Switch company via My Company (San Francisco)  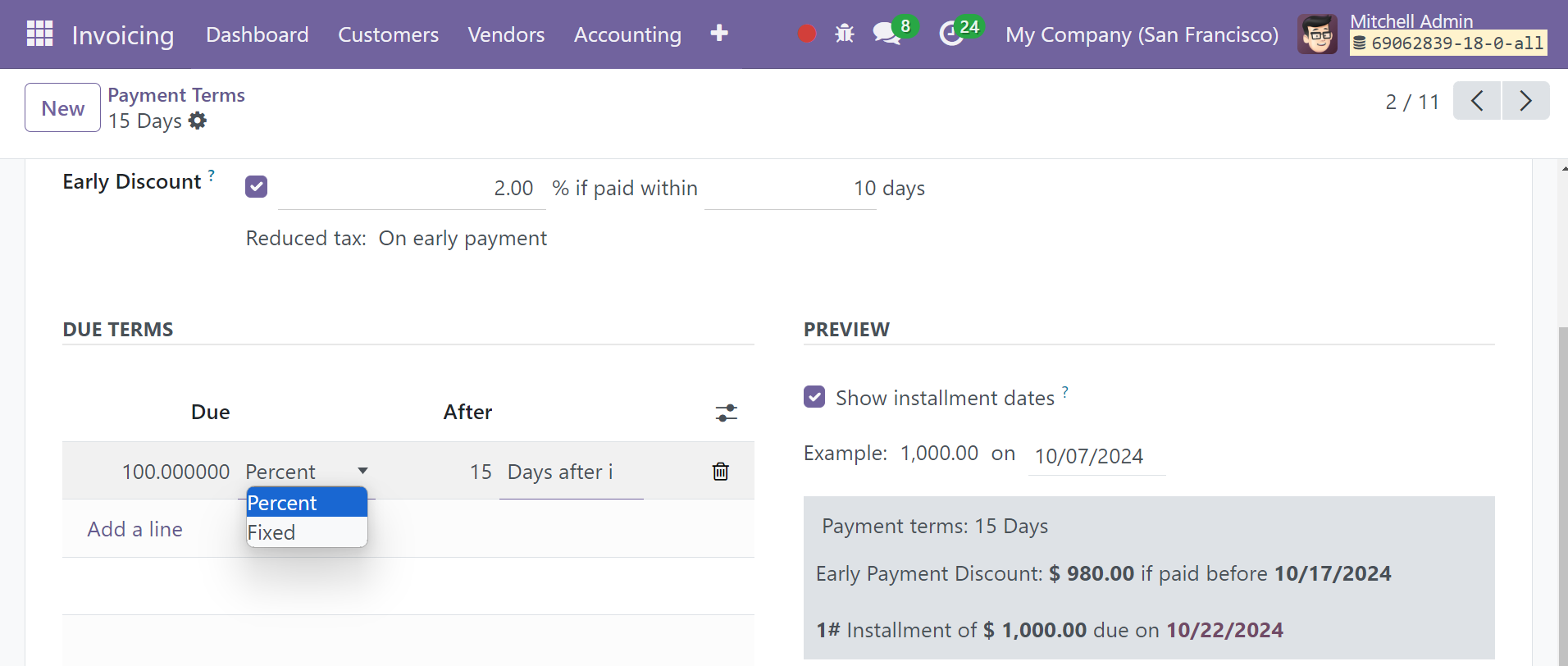(1142, 34)
